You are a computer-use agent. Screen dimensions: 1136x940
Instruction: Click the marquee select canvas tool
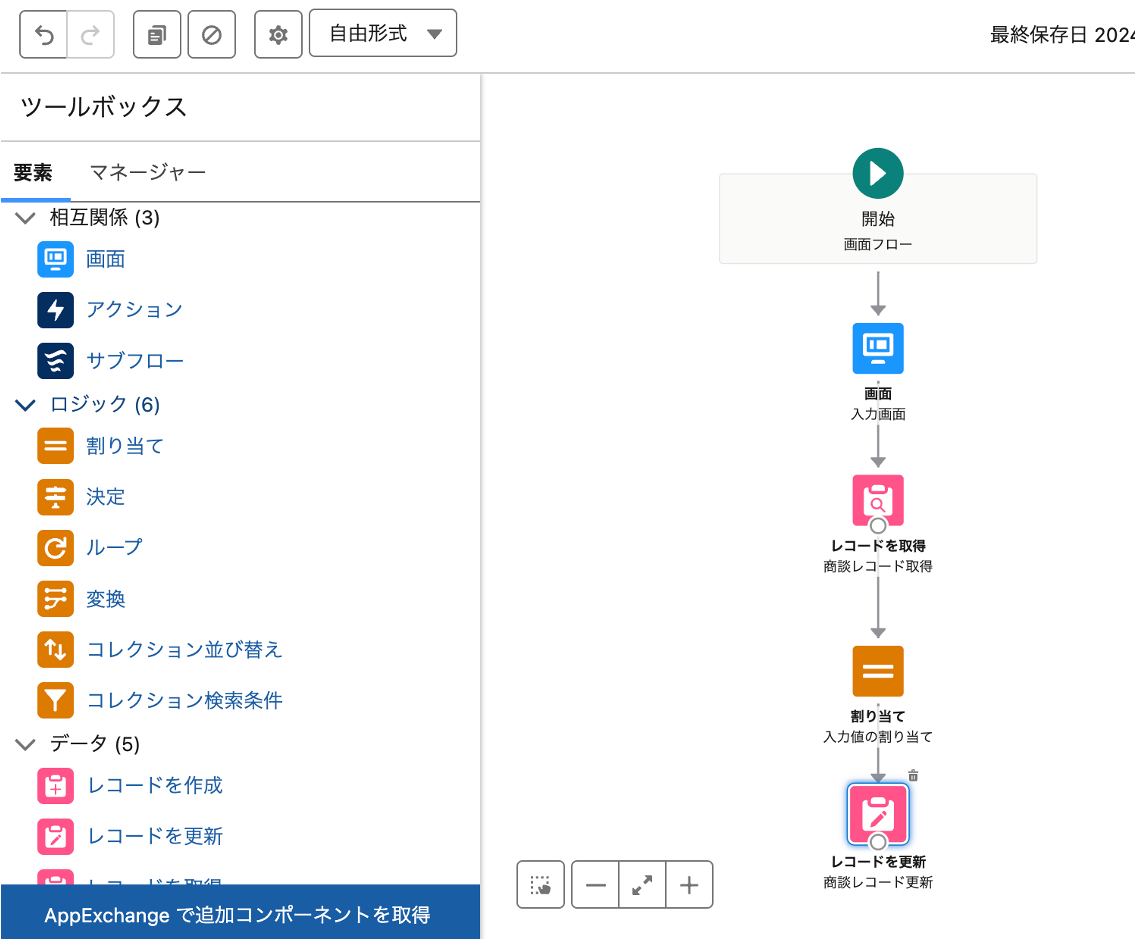click(x=541, y=885)
